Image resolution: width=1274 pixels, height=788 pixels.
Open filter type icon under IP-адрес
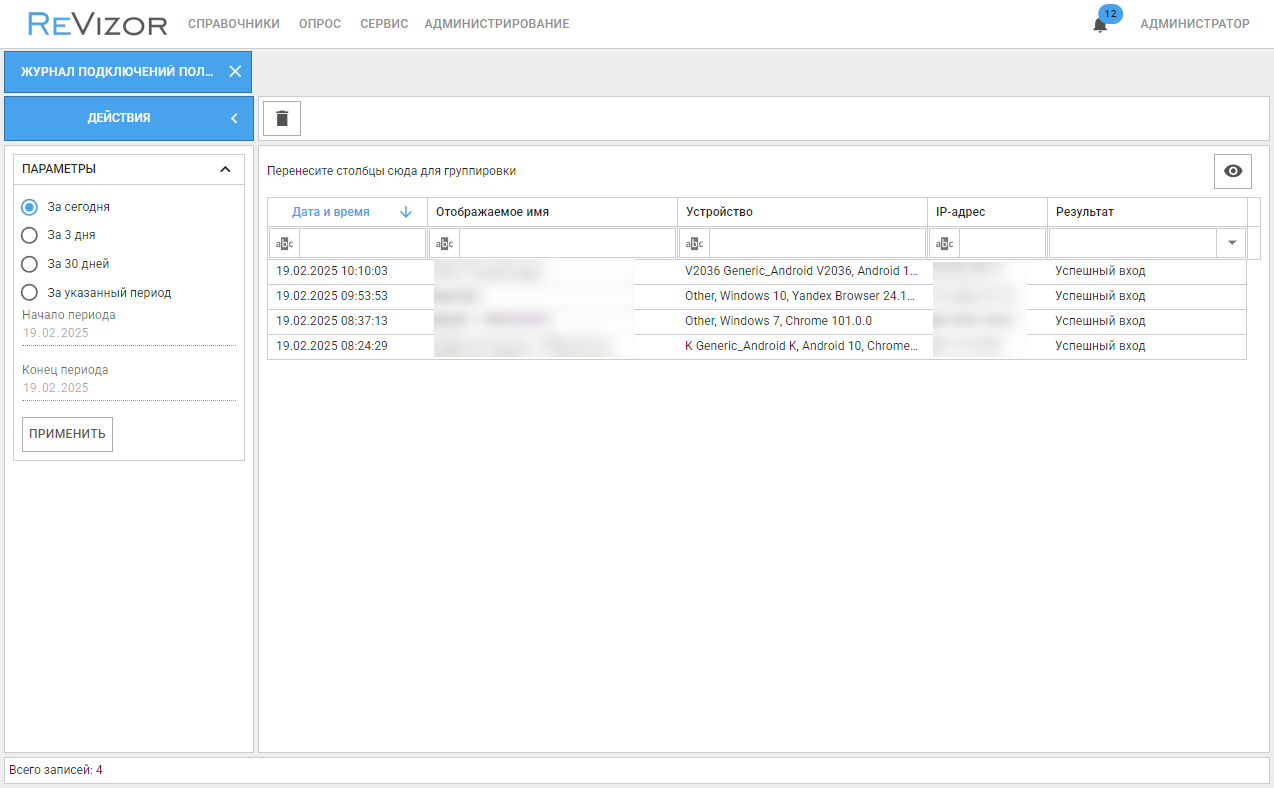pyautogui.click(x=945, y=243)
